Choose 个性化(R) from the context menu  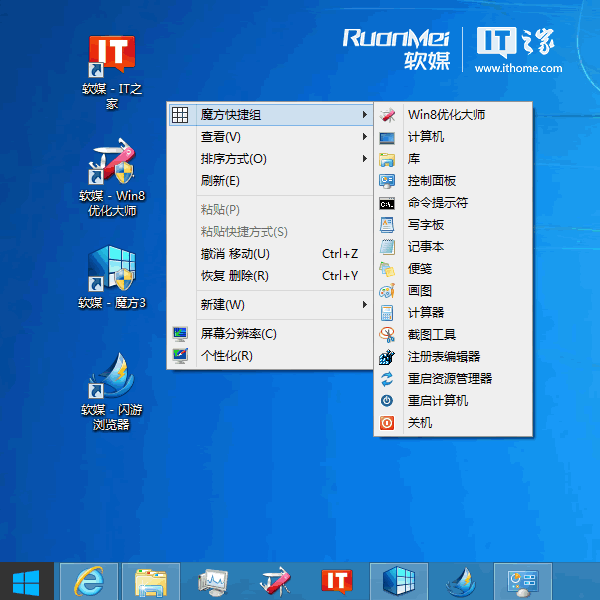coord(226,355)
